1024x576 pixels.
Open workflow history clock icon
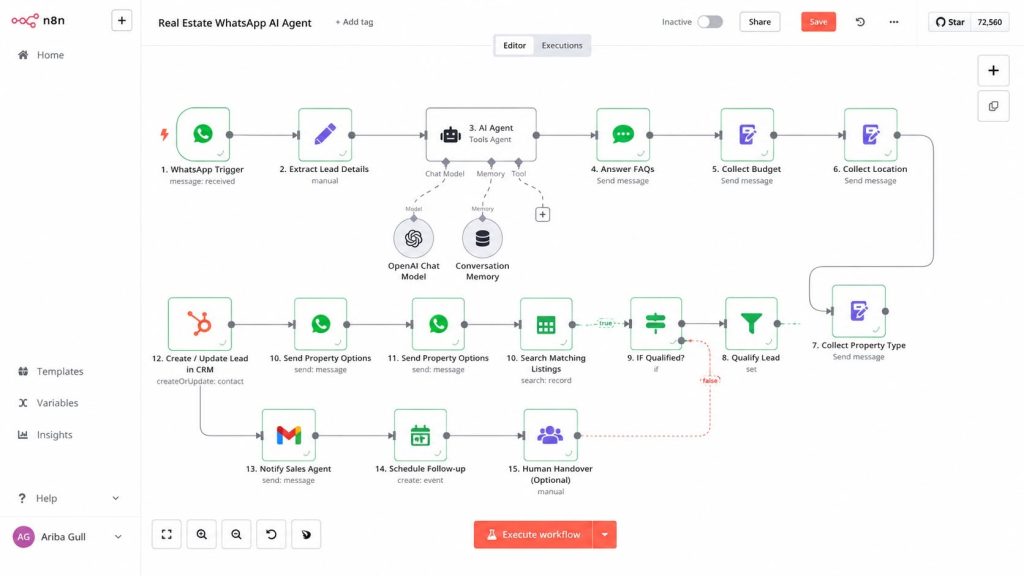click(x=860, y=22)
